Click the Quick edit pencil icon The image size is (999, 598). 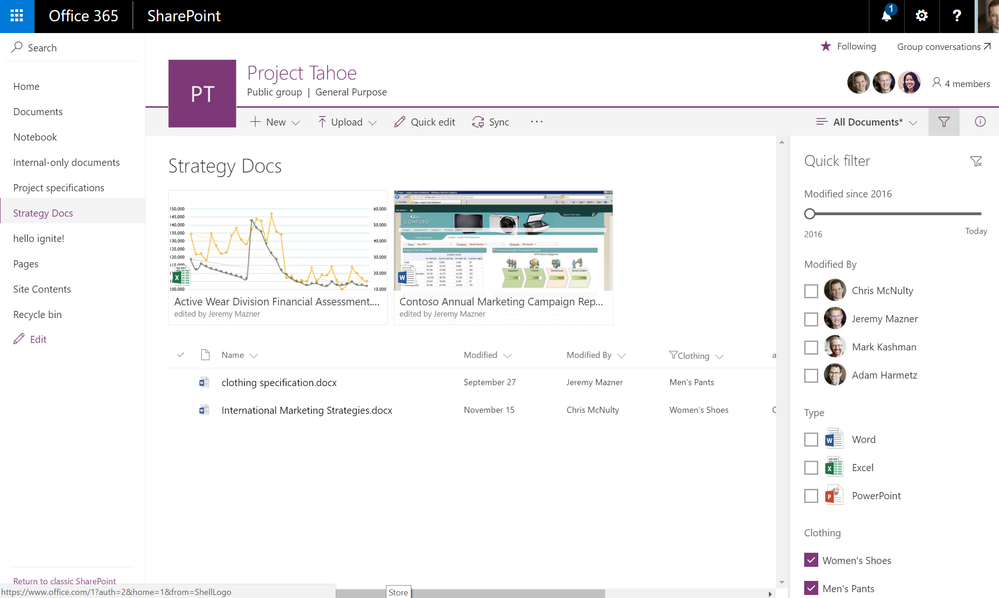(x=399, y=122)
